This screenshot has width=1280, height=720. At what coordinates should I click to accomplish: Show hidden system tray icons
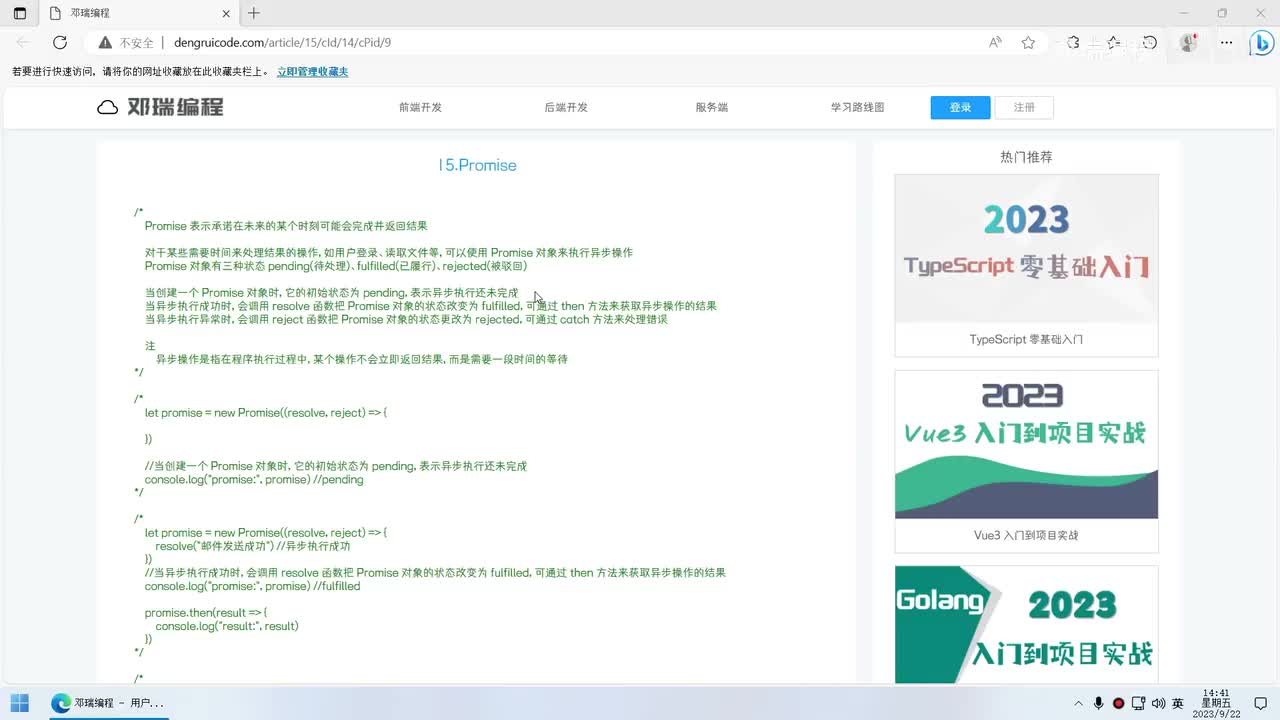pos(1080,703)
